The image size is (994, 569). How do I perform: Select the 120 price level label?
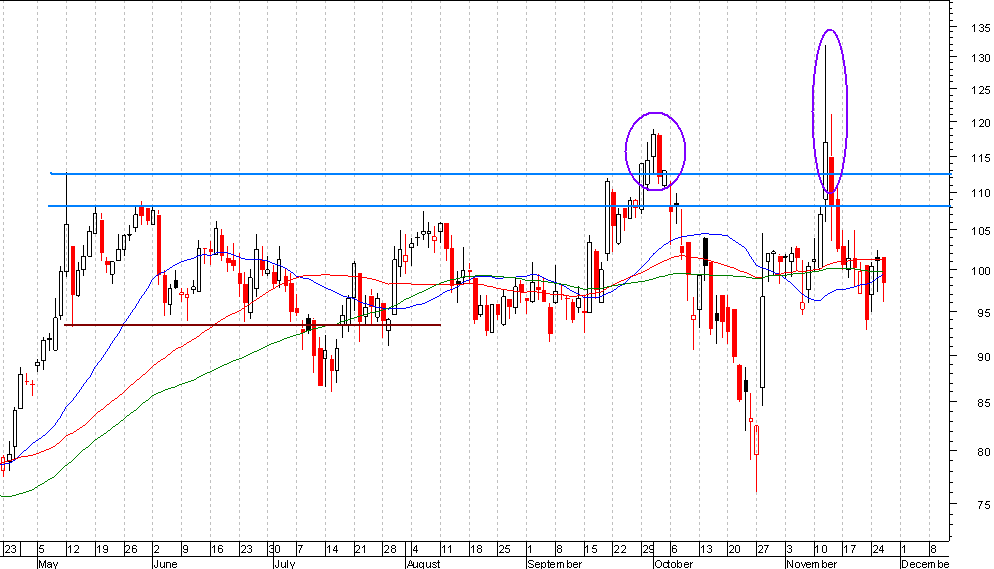point(979,123)
